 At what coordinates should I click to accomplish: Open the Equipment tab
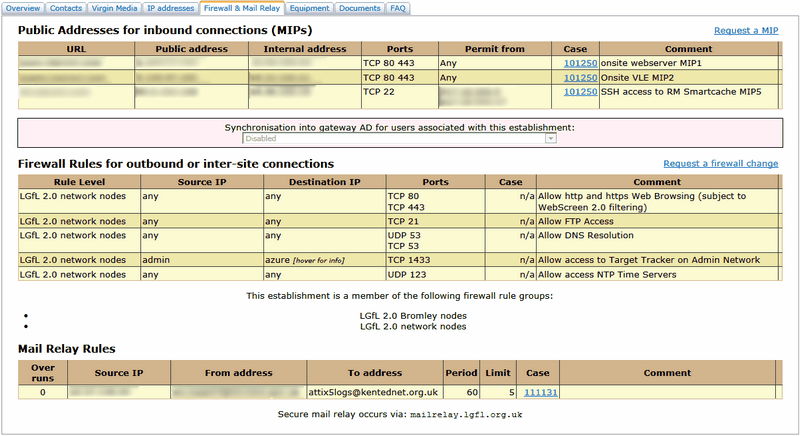coord(309,8)
